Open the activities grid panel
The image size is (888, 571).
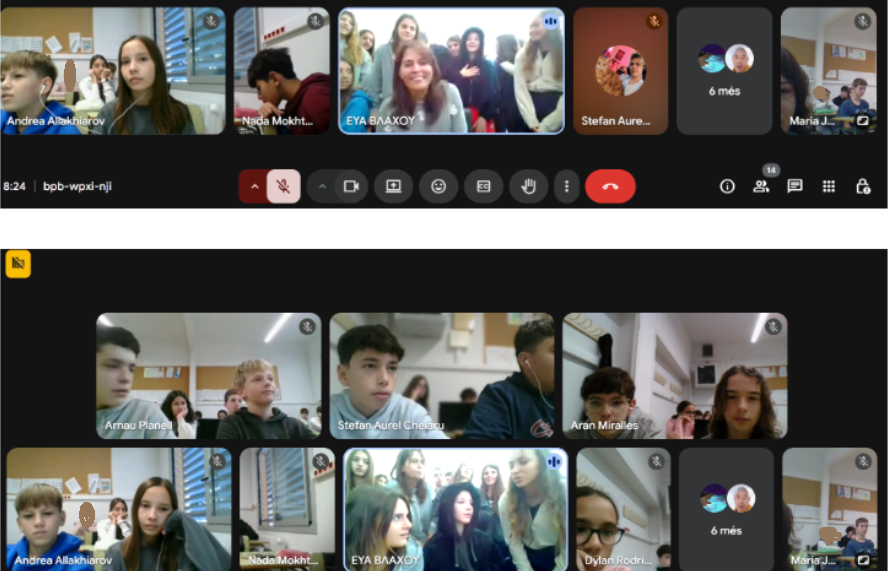[x=829, y=186]
